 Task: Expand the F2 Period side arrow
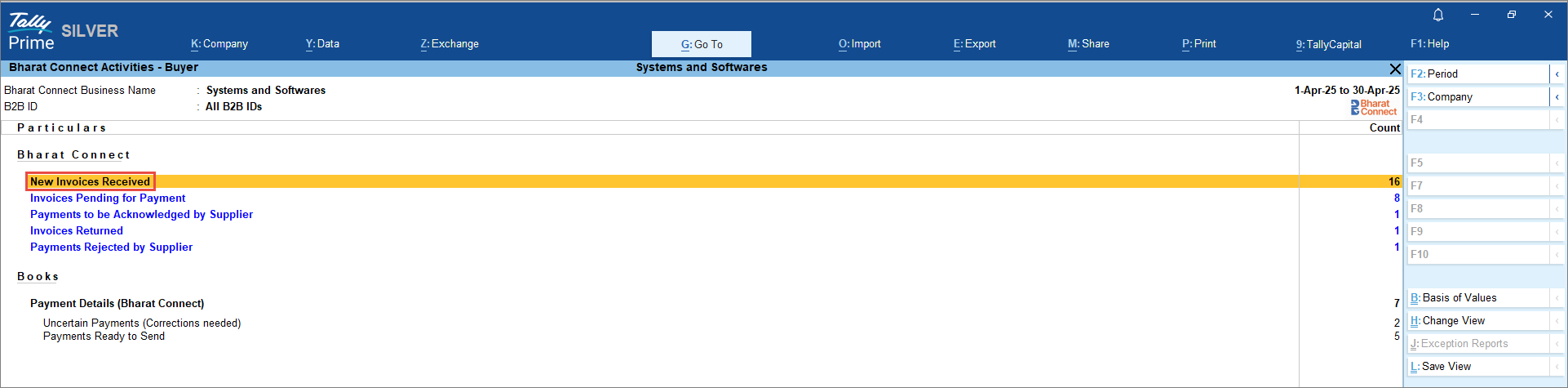1557,74
